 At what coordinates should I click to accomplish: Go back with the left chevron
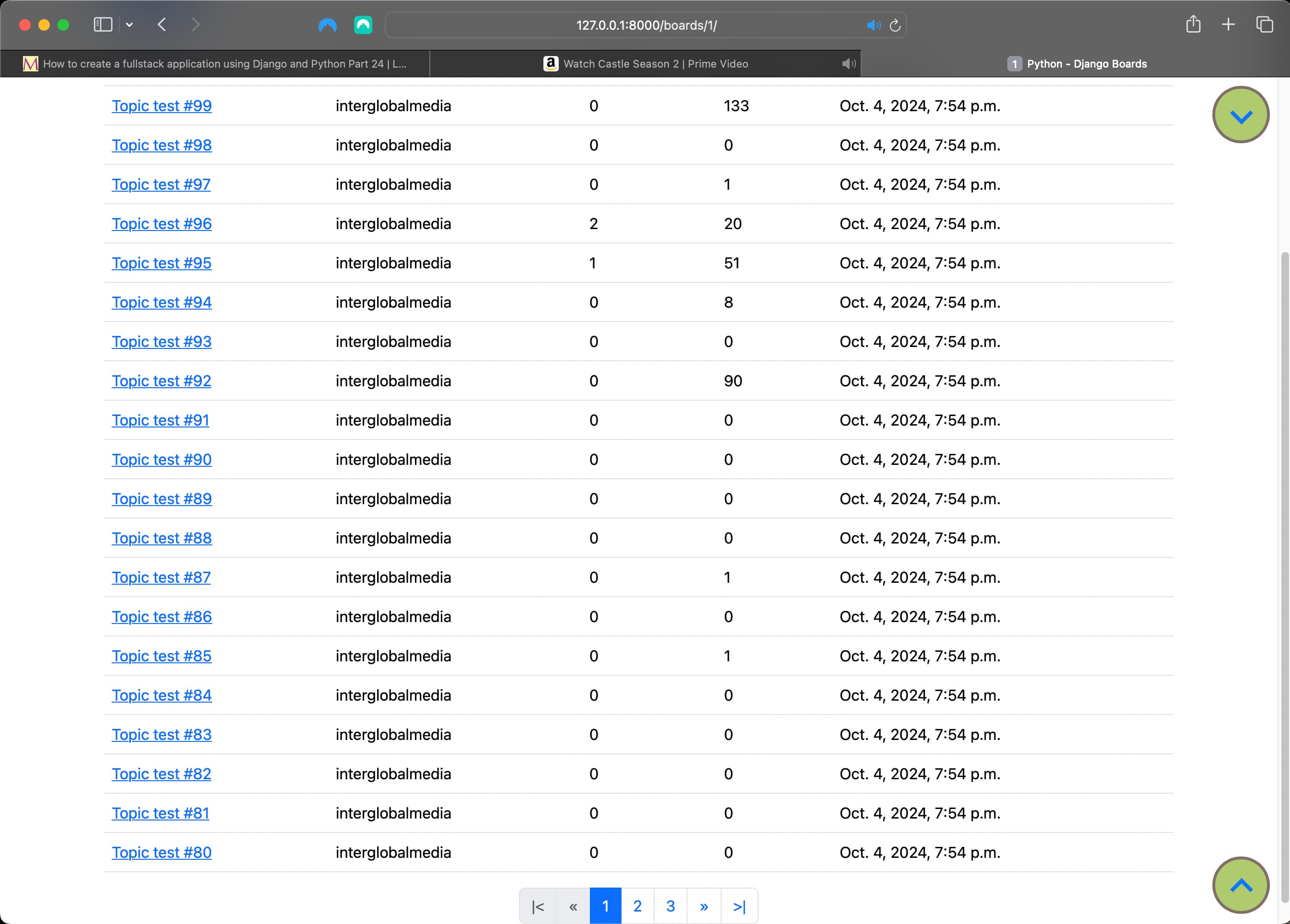(161, 24)
